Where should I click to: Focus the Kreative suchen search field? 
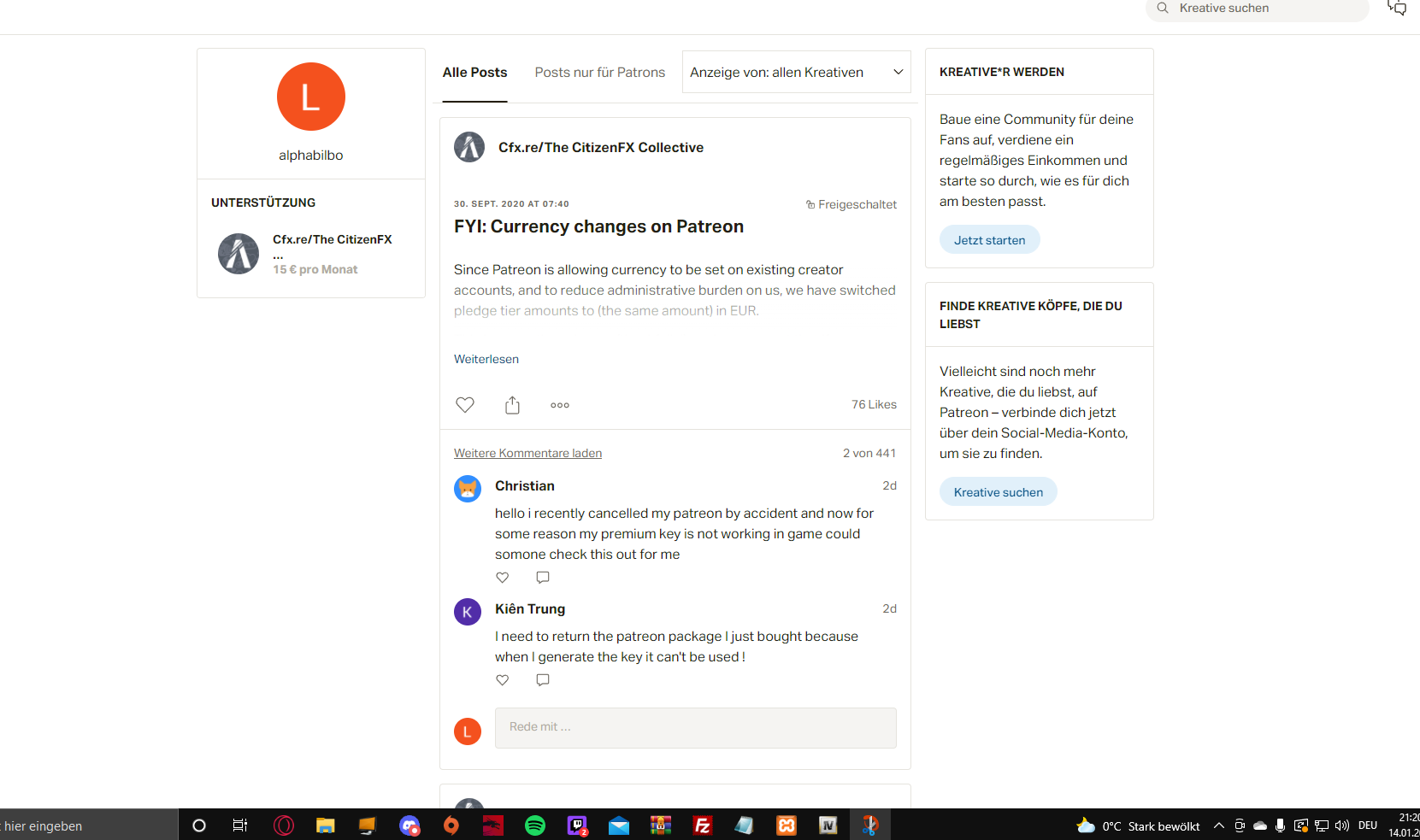1258,9
